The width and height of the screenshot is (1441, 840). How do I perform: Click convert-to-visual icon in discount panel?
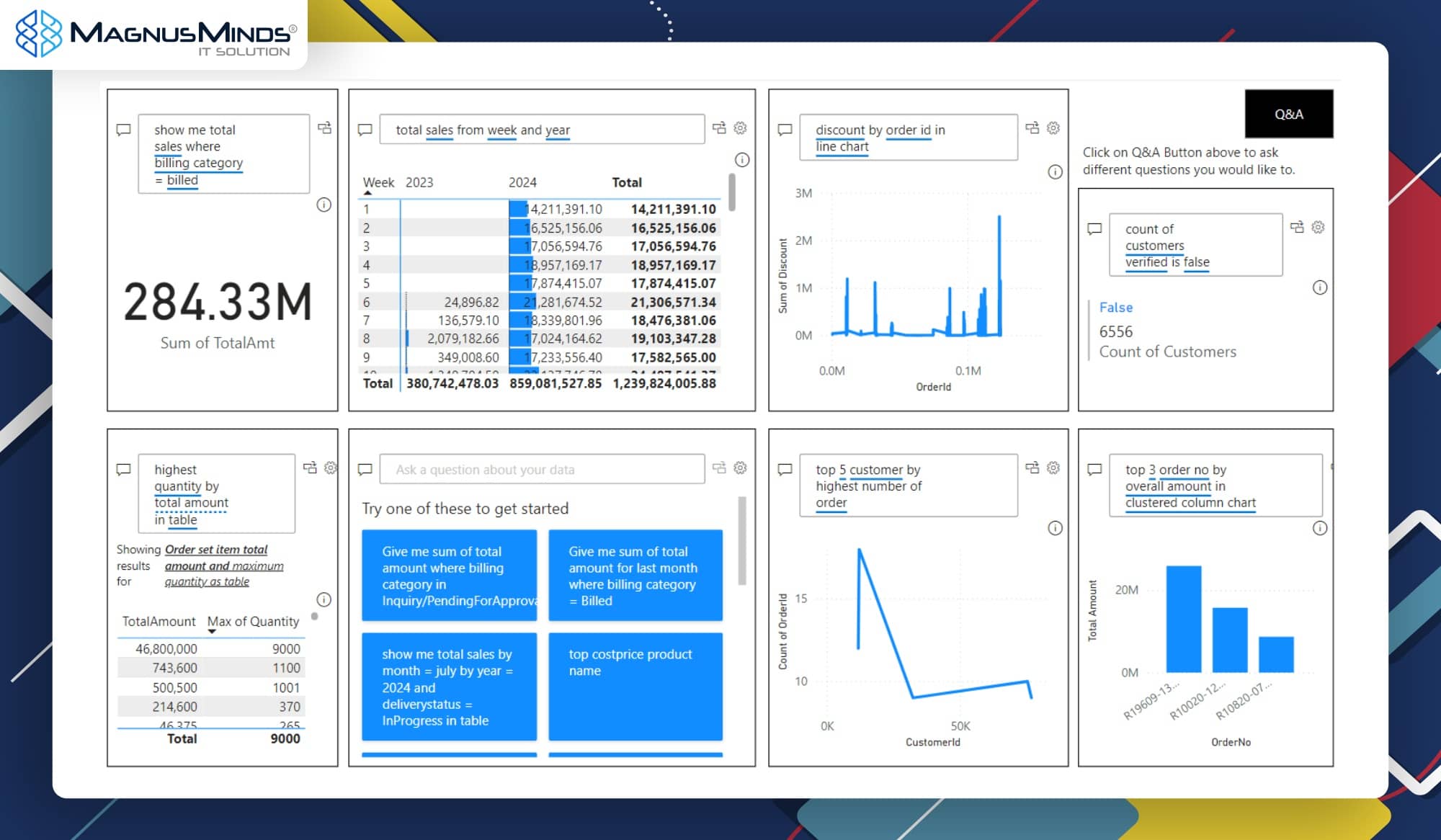1032,128
